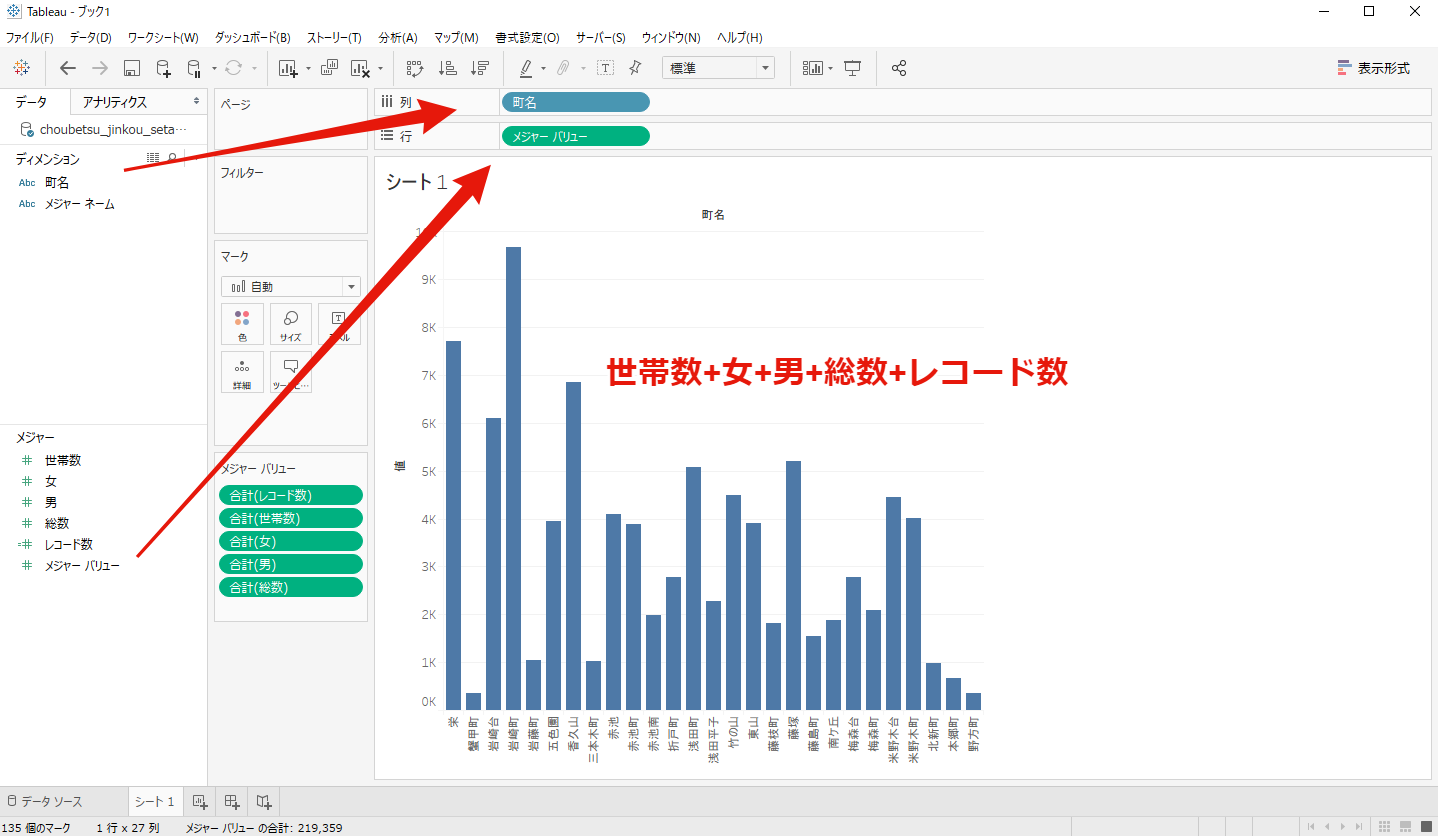Click the highlight pen icon
The width and height of the screenshot is (1438, 836).
coord(526,68)
